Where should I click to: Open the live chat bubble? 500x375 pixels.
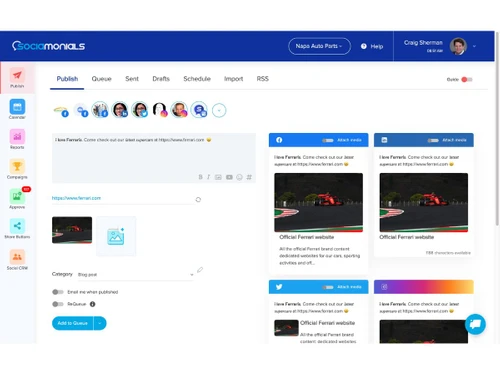point(475,324)
